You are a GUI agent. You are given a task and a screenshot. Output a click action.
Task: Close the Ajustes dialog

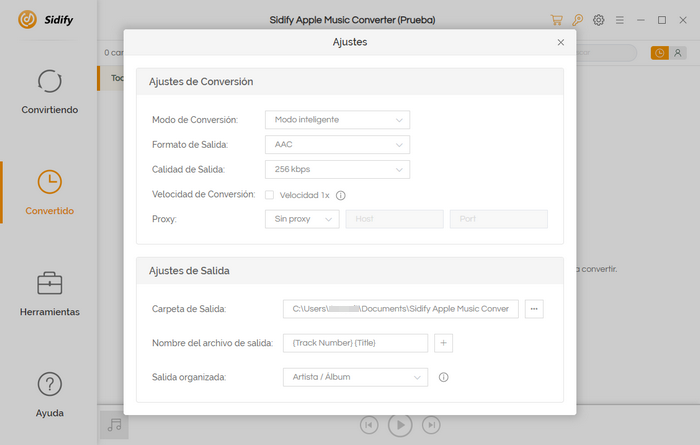coord(561,42)
